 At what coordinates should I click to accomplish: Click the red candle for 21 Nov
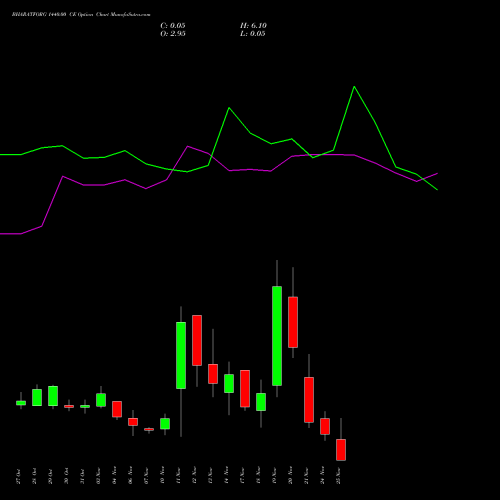point(309,400)
